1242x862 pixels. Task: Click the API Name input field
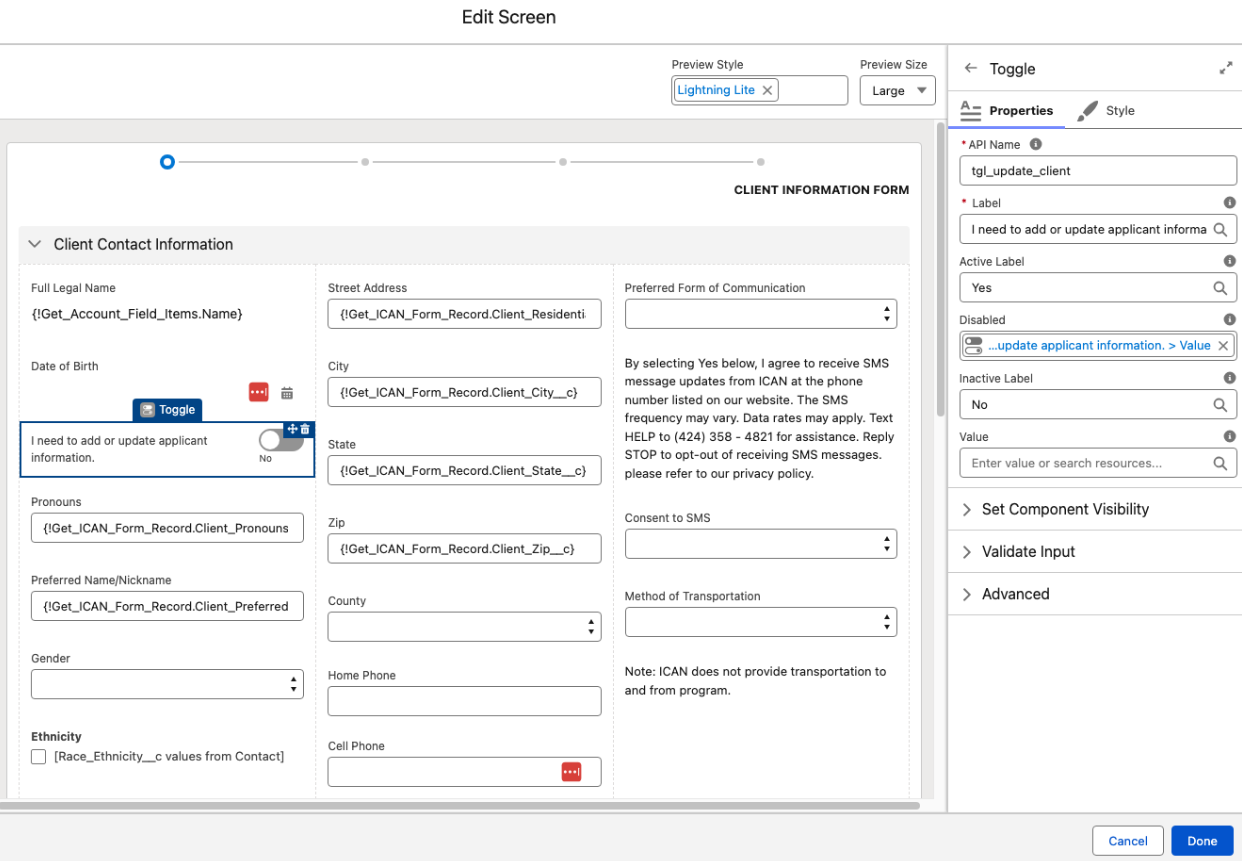[x=1098, y=171]
